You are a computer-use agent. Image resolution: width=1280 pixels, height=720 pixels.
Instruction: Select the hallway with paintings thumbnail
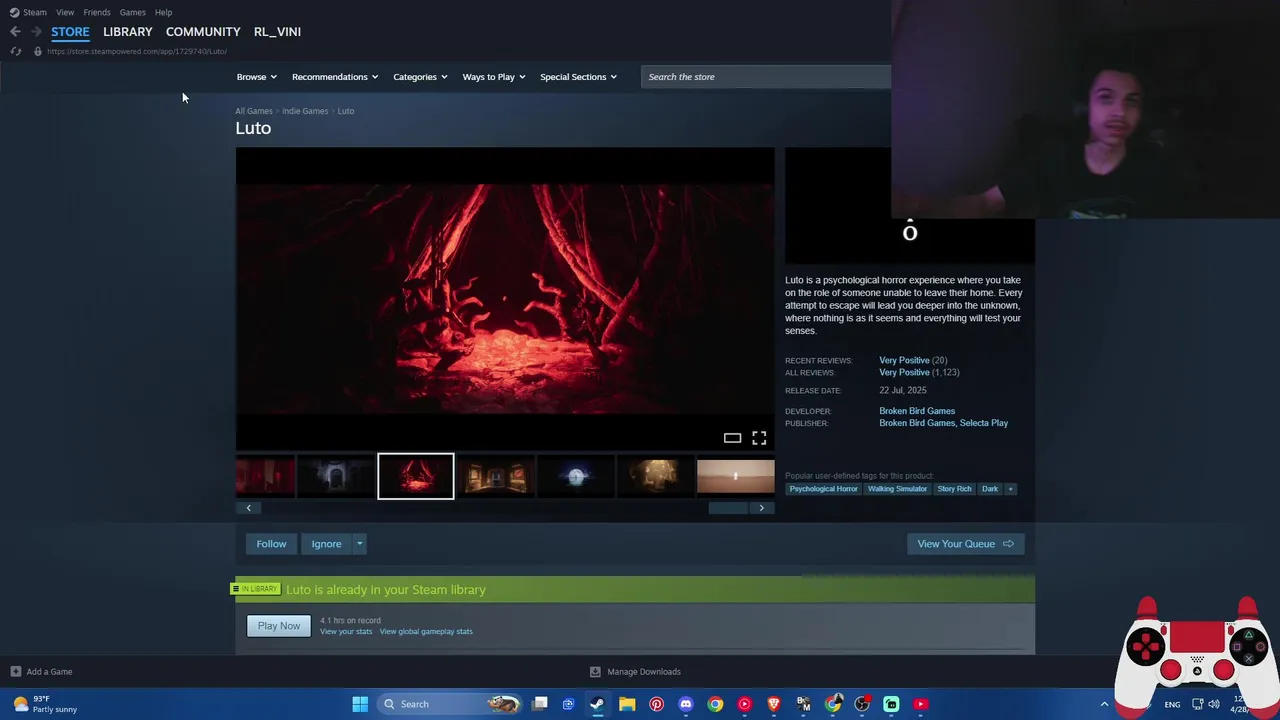496,477
